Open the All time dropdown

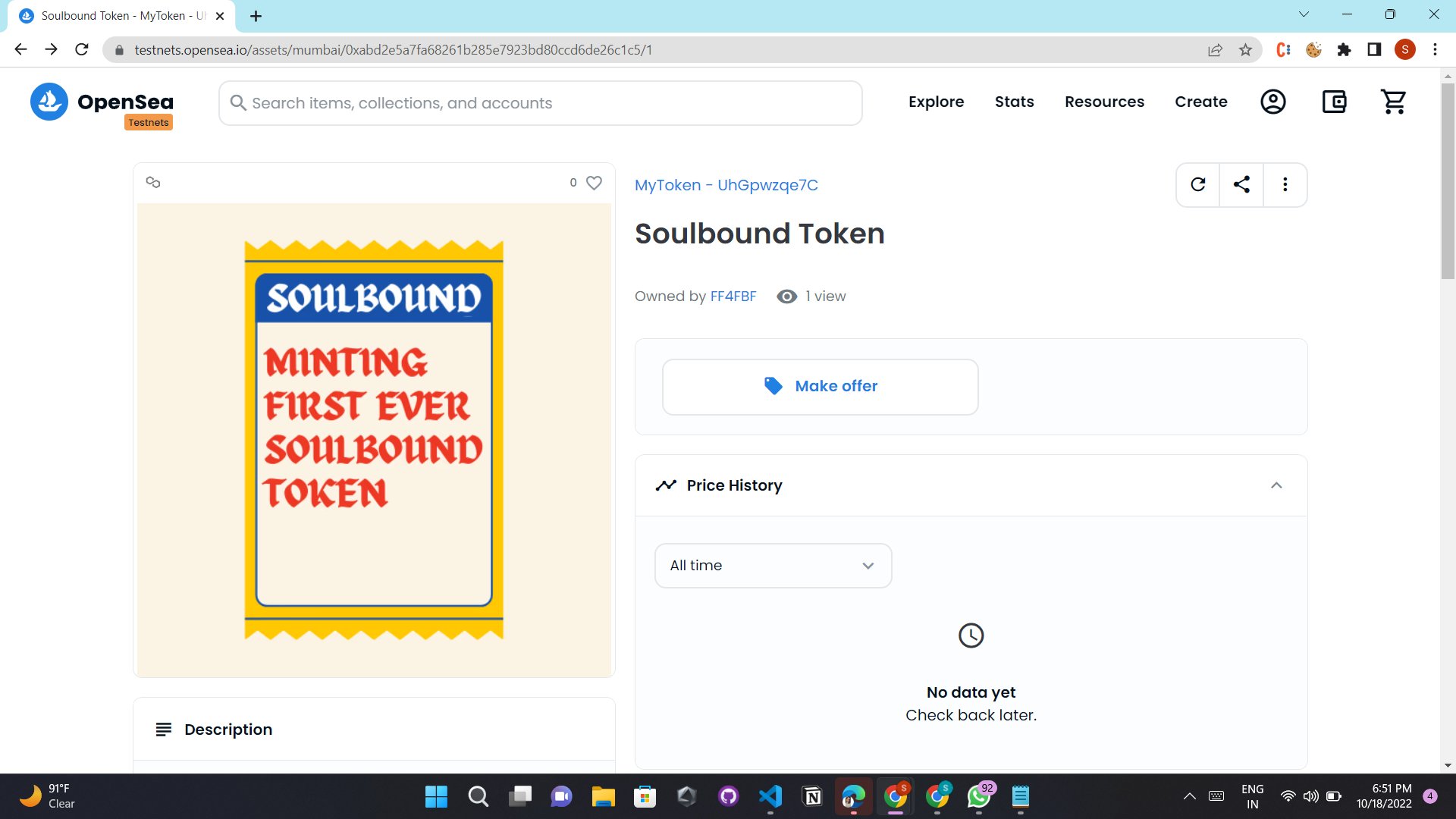pos(773,566)
